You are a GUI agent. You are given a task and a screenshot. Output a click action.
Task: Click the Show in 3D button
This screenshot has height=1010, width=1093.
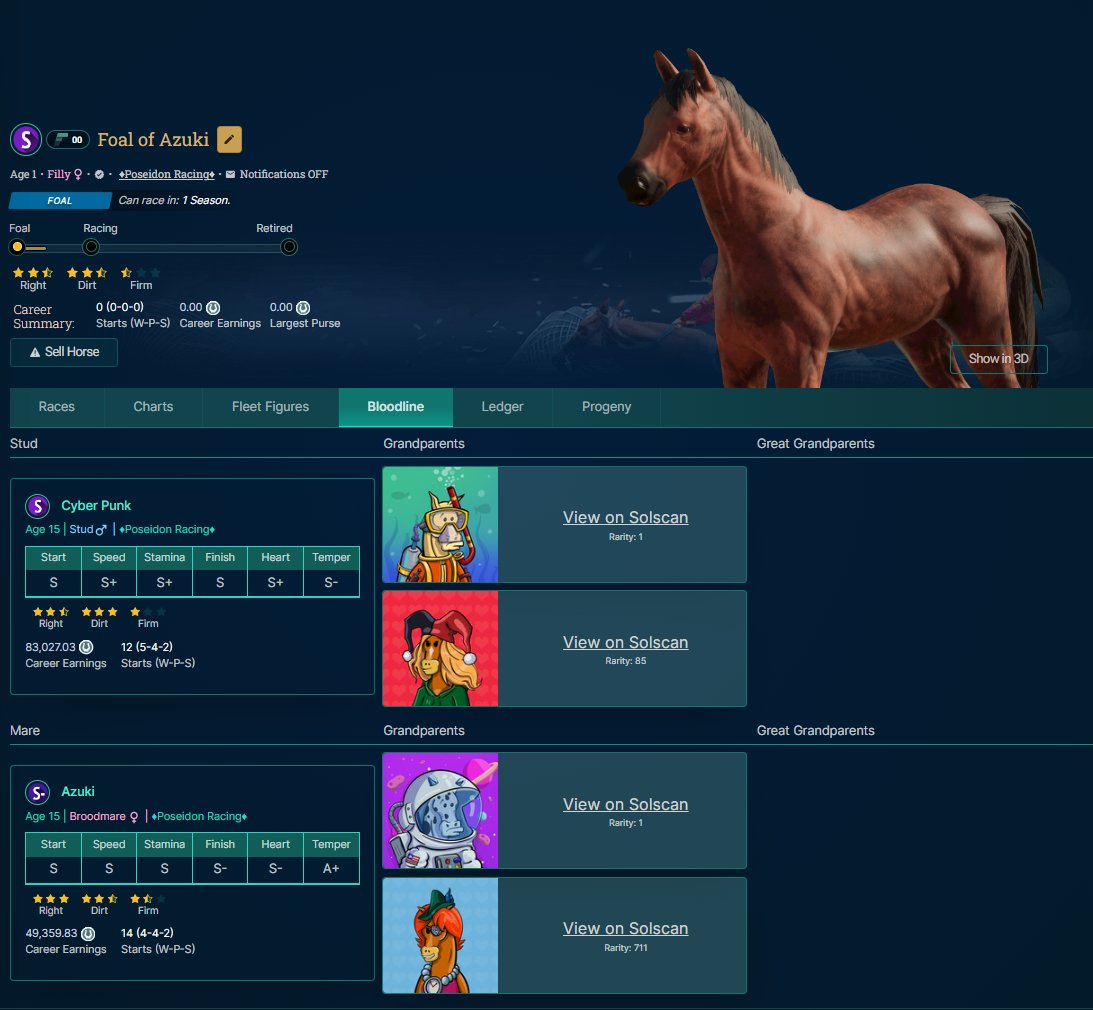tap(998, 359)
